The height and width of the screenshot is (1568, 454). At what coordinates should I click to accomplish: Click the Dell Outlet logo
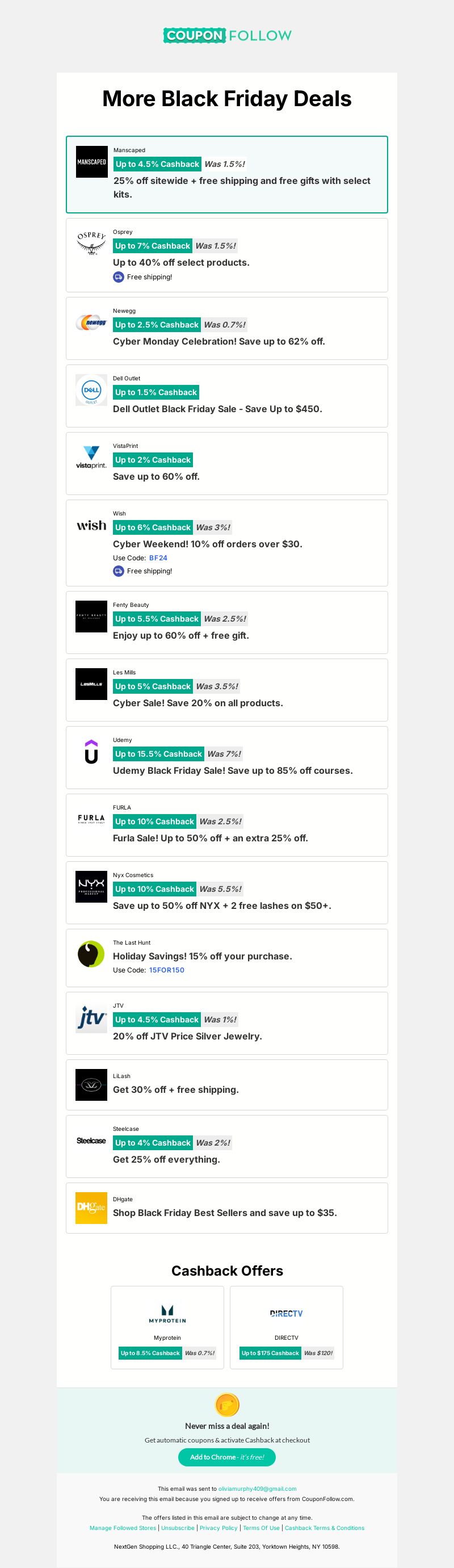pyautogui.click(x=91, y=390)
